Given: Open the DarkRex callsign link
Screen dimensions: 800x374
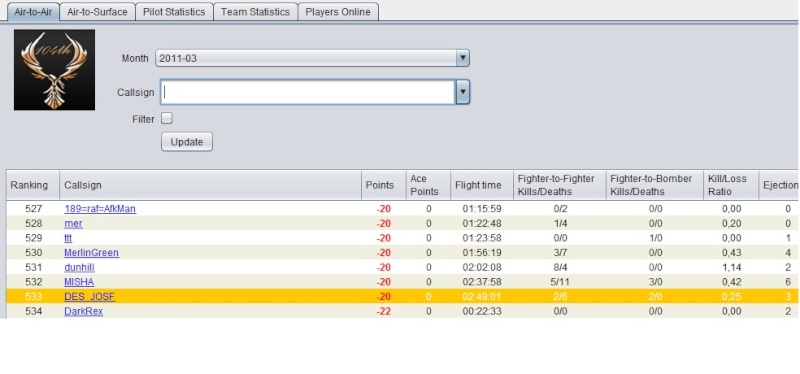Looking at the screenshot, I should click(x=83, y=311).
